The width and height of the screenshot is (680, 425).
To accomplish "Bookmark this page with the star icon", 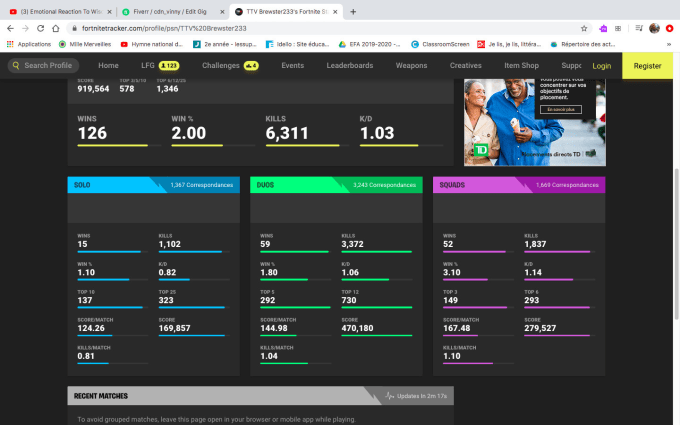I will [x=584, y=28].
